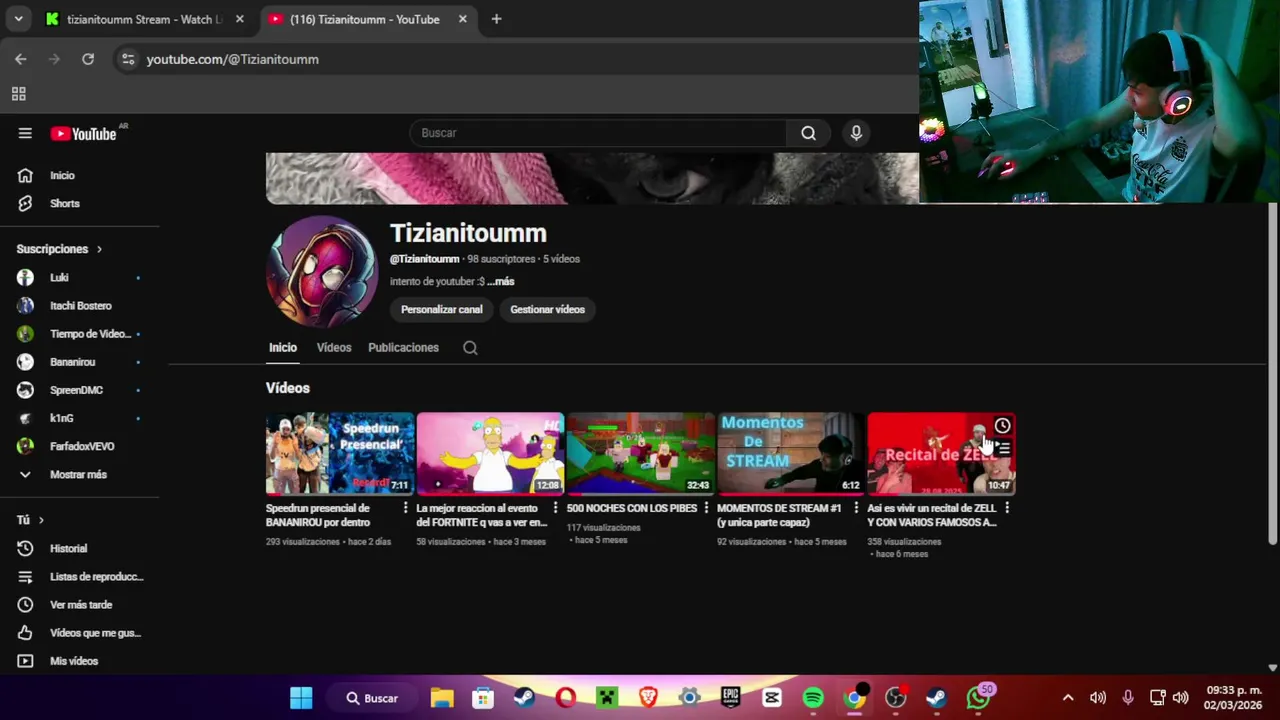Viewport: 1280px width, 720px height.
Task: Open options menu for 500 NOCHES CON LOS PIBES
Action: 706,508
